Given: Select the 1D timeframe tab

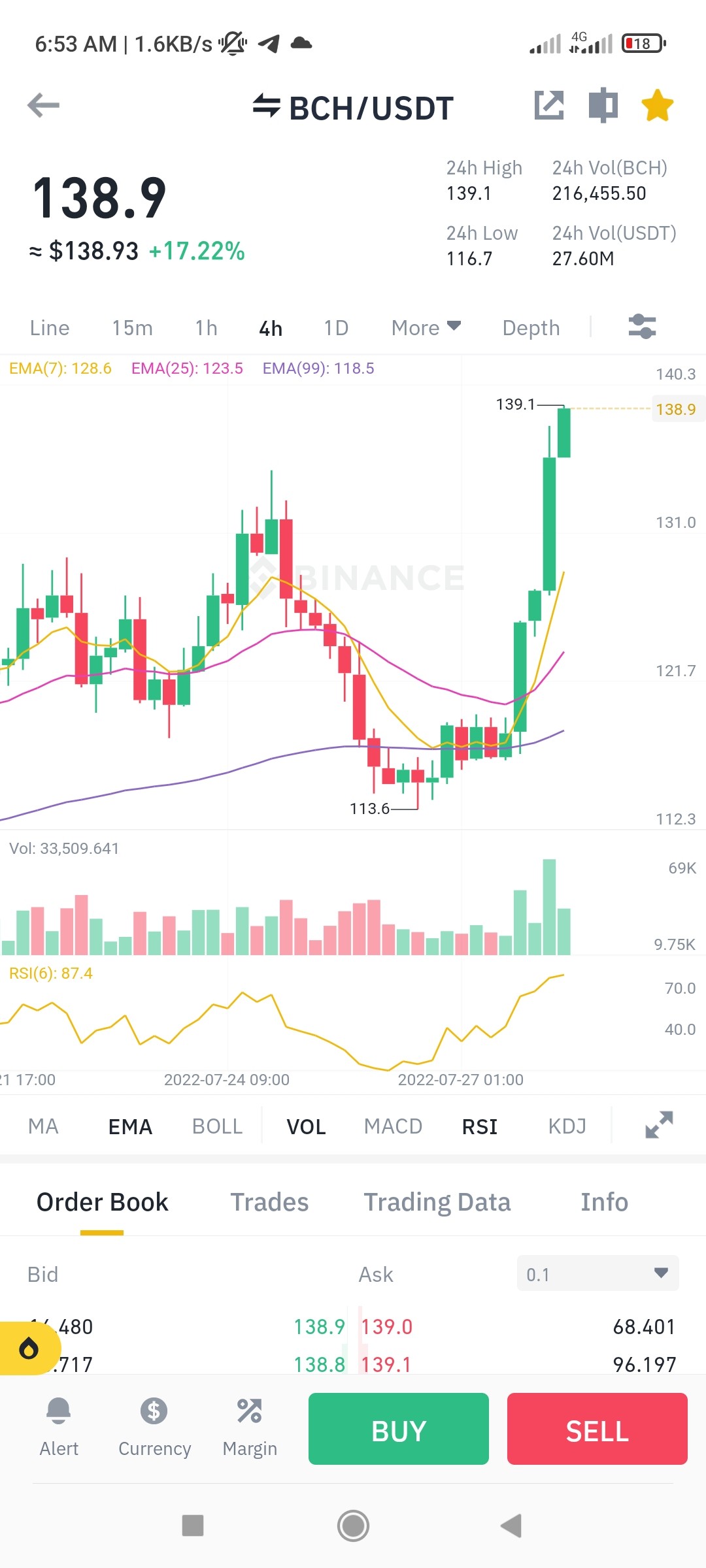Looking at the screenshot, I should point(336,327).
